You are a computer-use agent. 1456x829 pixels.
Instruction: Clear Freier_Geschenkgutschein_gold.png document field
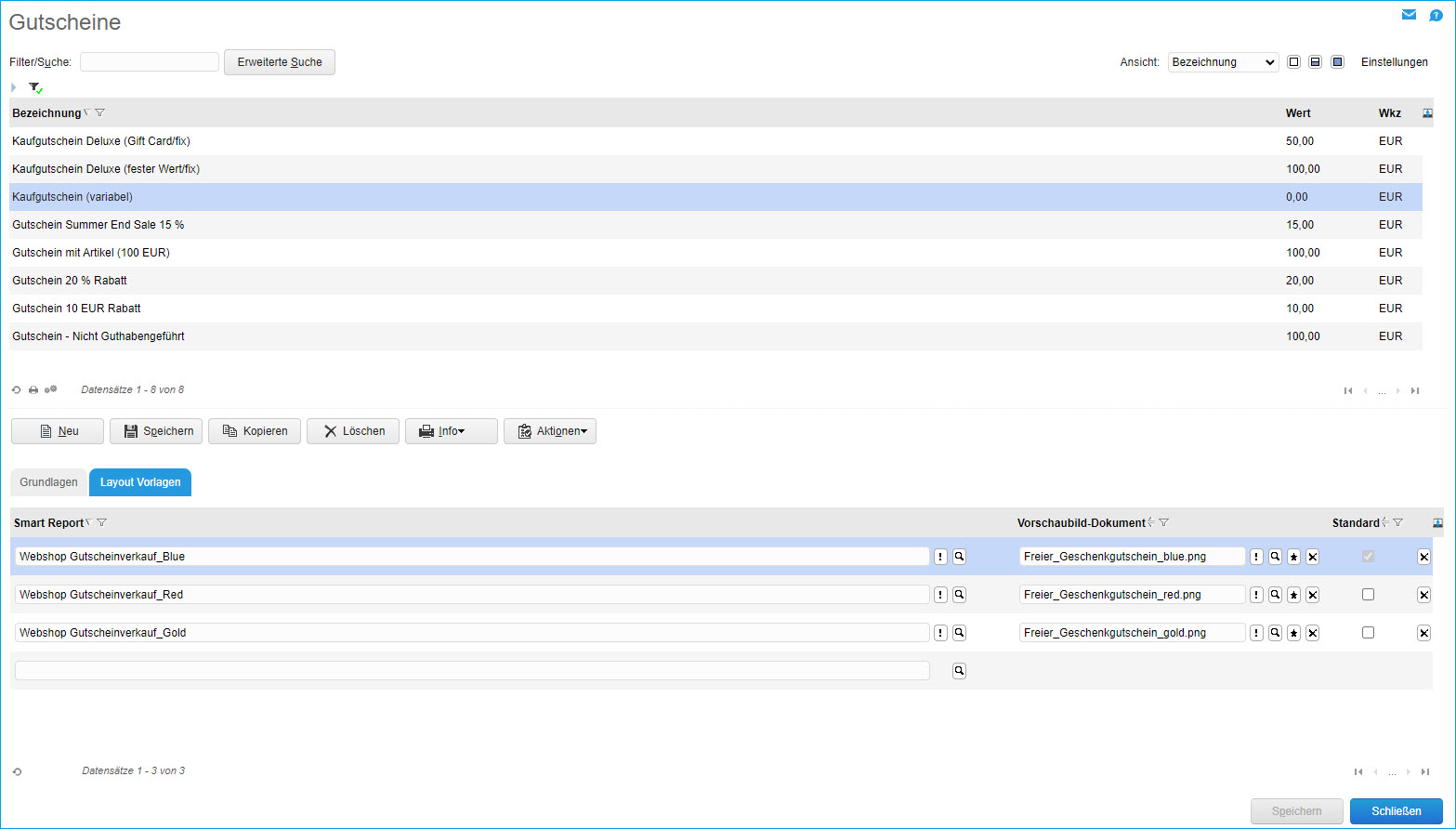point(1312,633)
